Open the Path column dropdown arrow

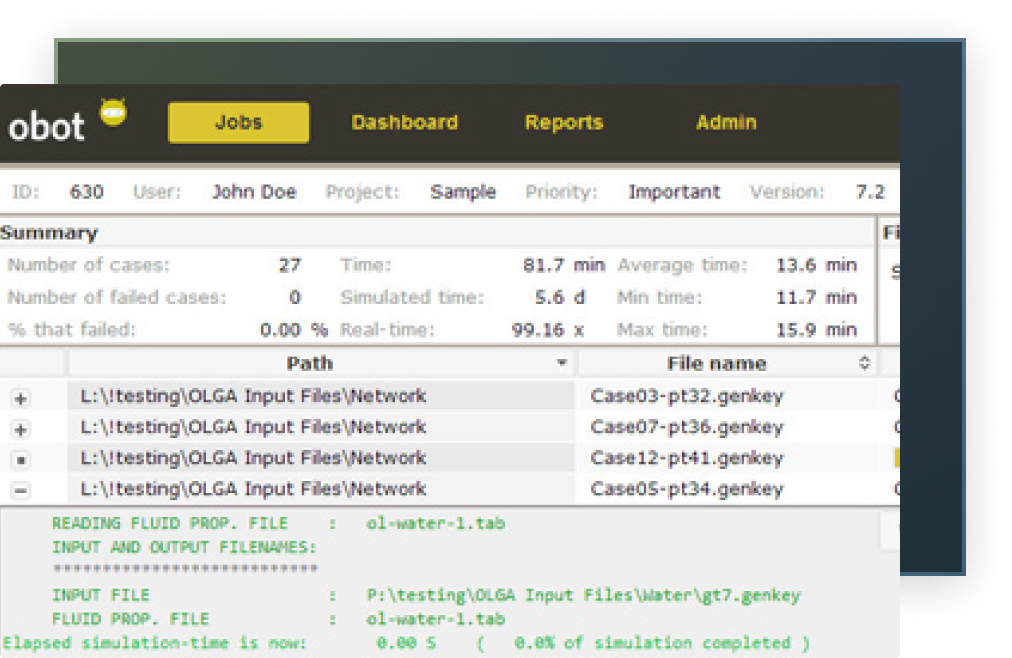pyautogui.click(x=562, y=364)
